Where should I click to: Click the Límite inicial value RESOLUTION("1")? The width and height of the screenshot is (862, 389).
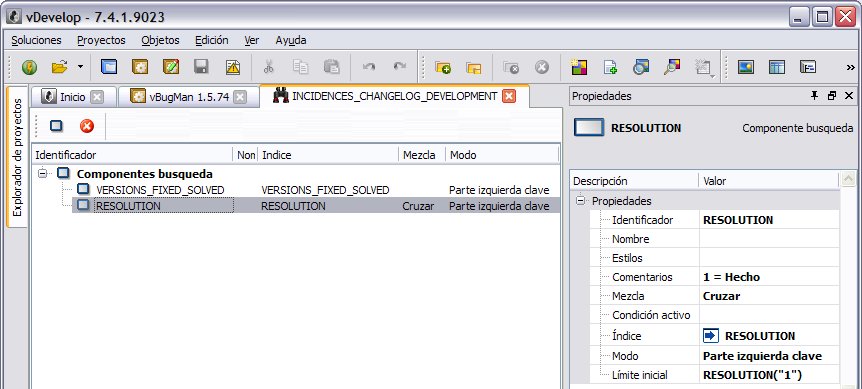click(x=769, y=375)
